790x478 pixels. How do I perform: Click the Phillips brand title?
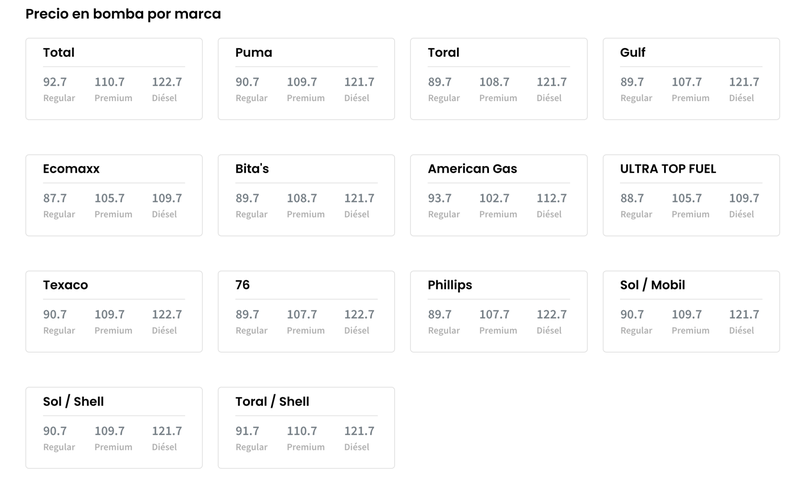coord(450,286)
